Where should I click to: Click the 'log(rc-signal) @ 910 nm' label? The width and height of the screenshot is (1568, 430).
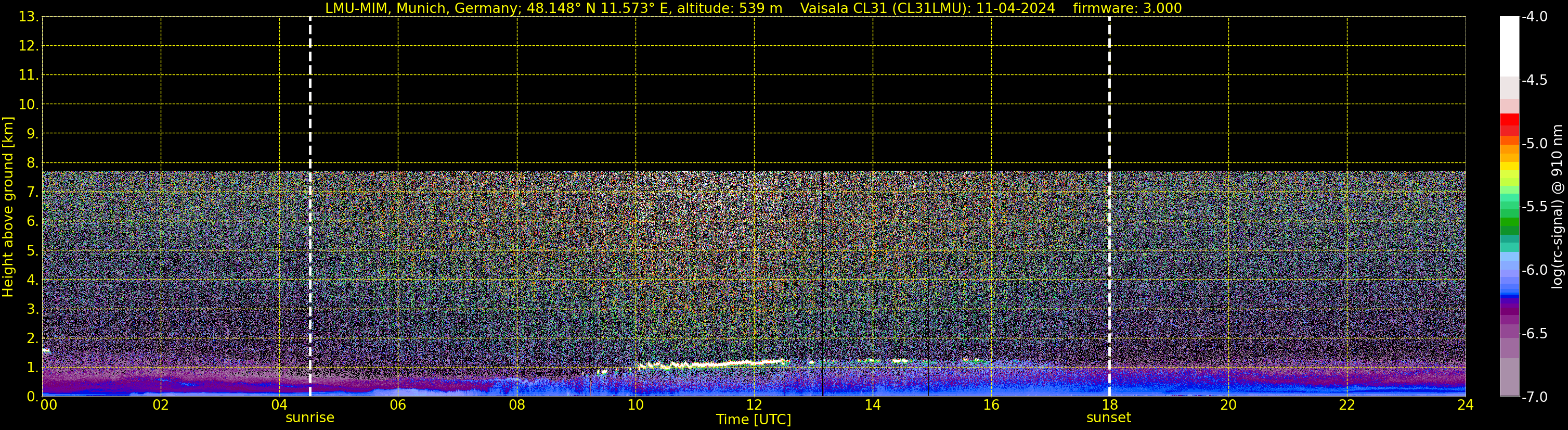point(1557,207)
